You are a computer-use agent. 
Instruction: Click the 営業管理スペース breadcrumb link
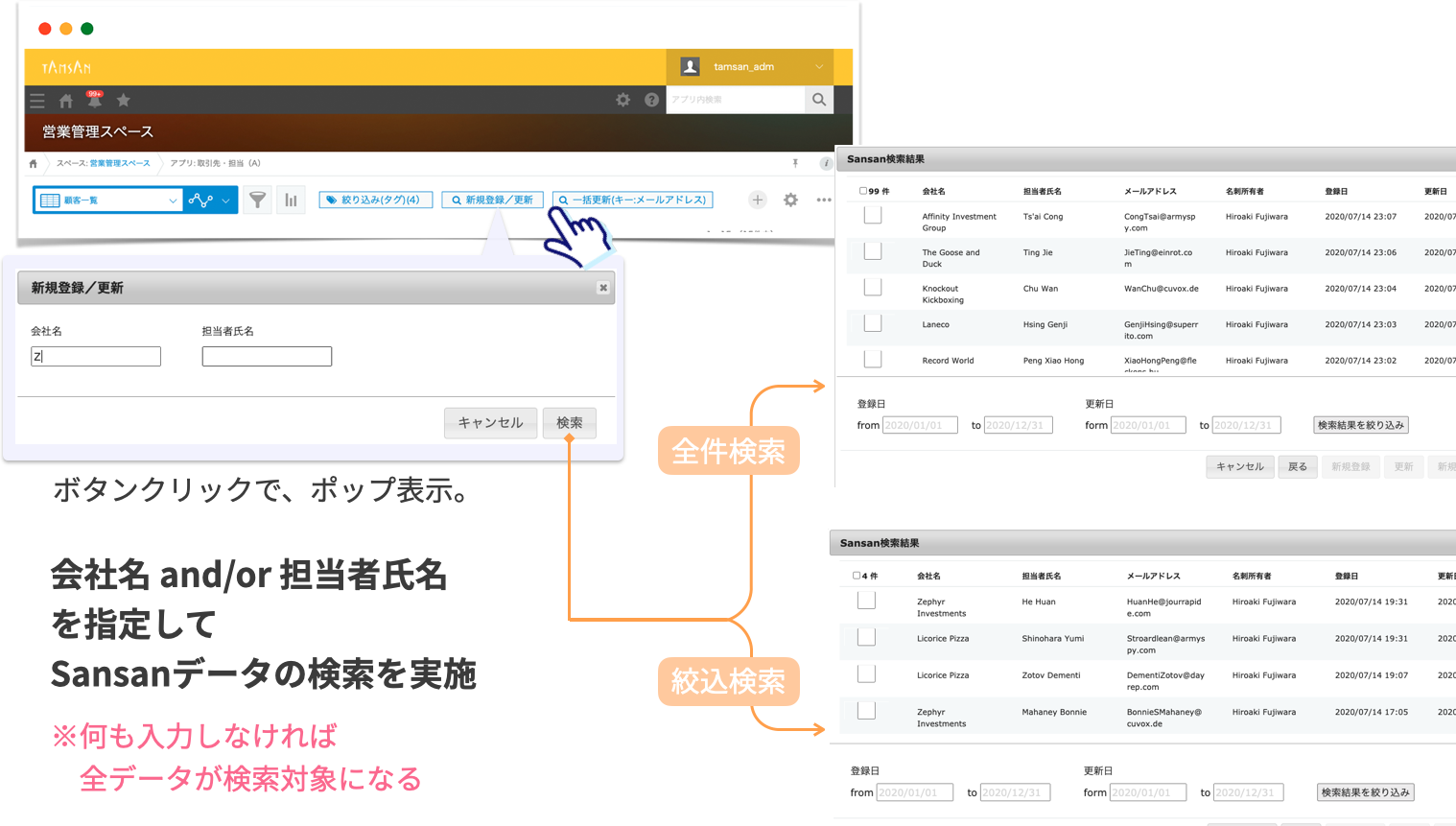pyautogui.click(x=119, y=163)
